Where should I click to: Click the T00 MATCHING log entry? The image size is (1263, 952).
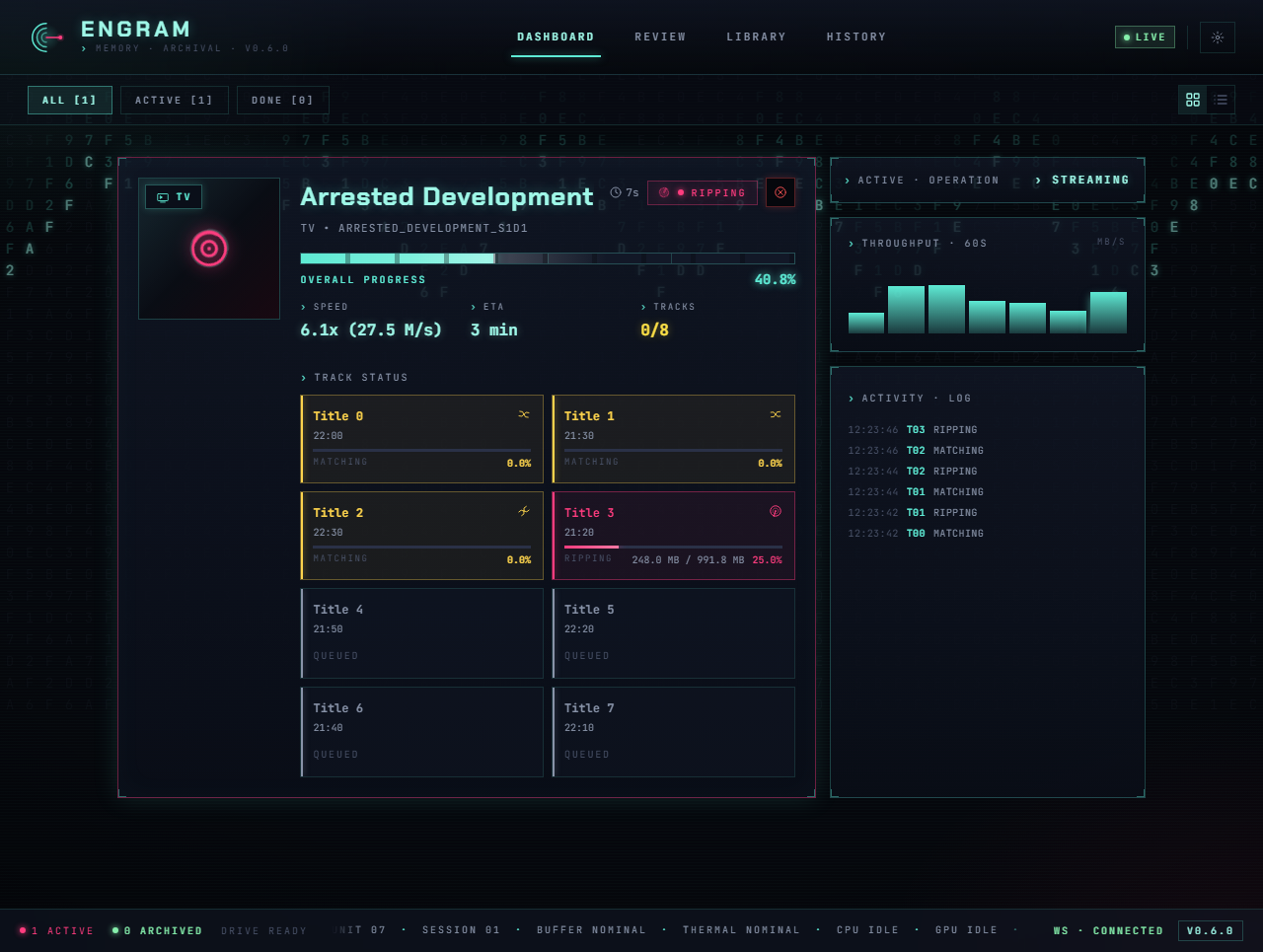click(916, 534)
